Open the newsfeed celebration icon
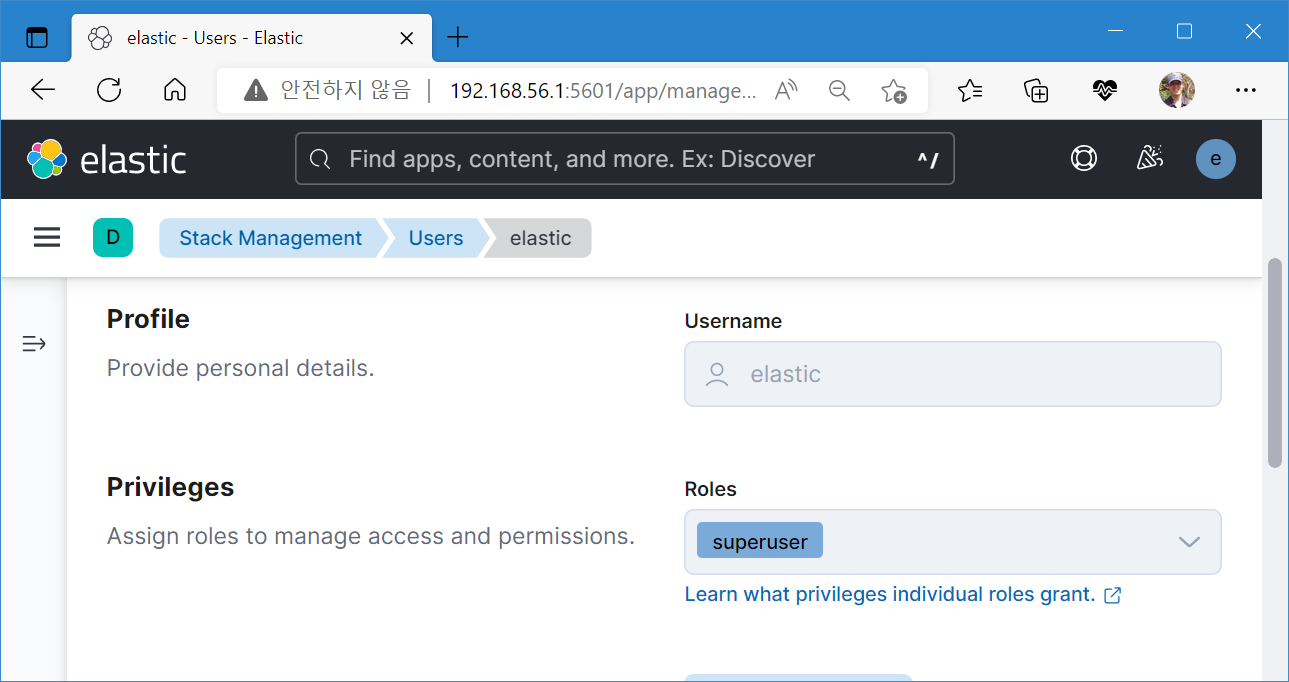This screenshot has height=682, width=1289. point(1150,159)
